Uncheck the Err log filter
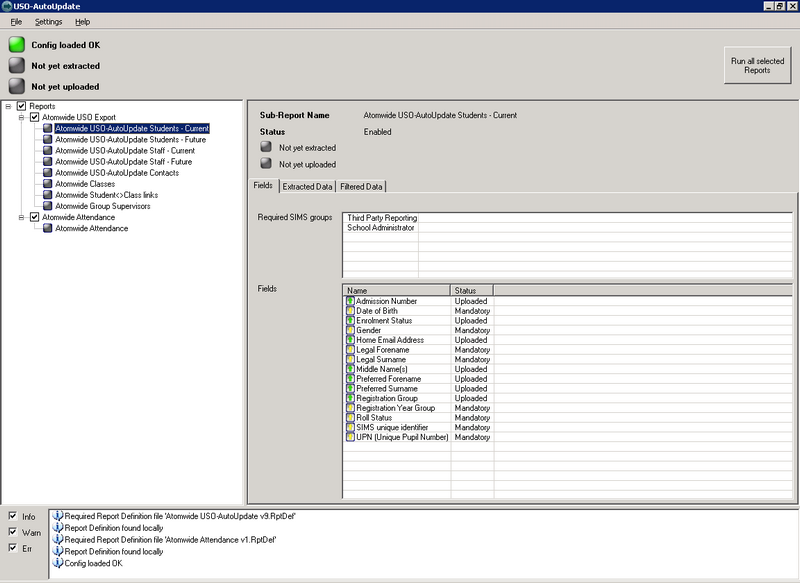Image resolution: width=800 pixels, height=583 pixels. click(x=13, y=548)
